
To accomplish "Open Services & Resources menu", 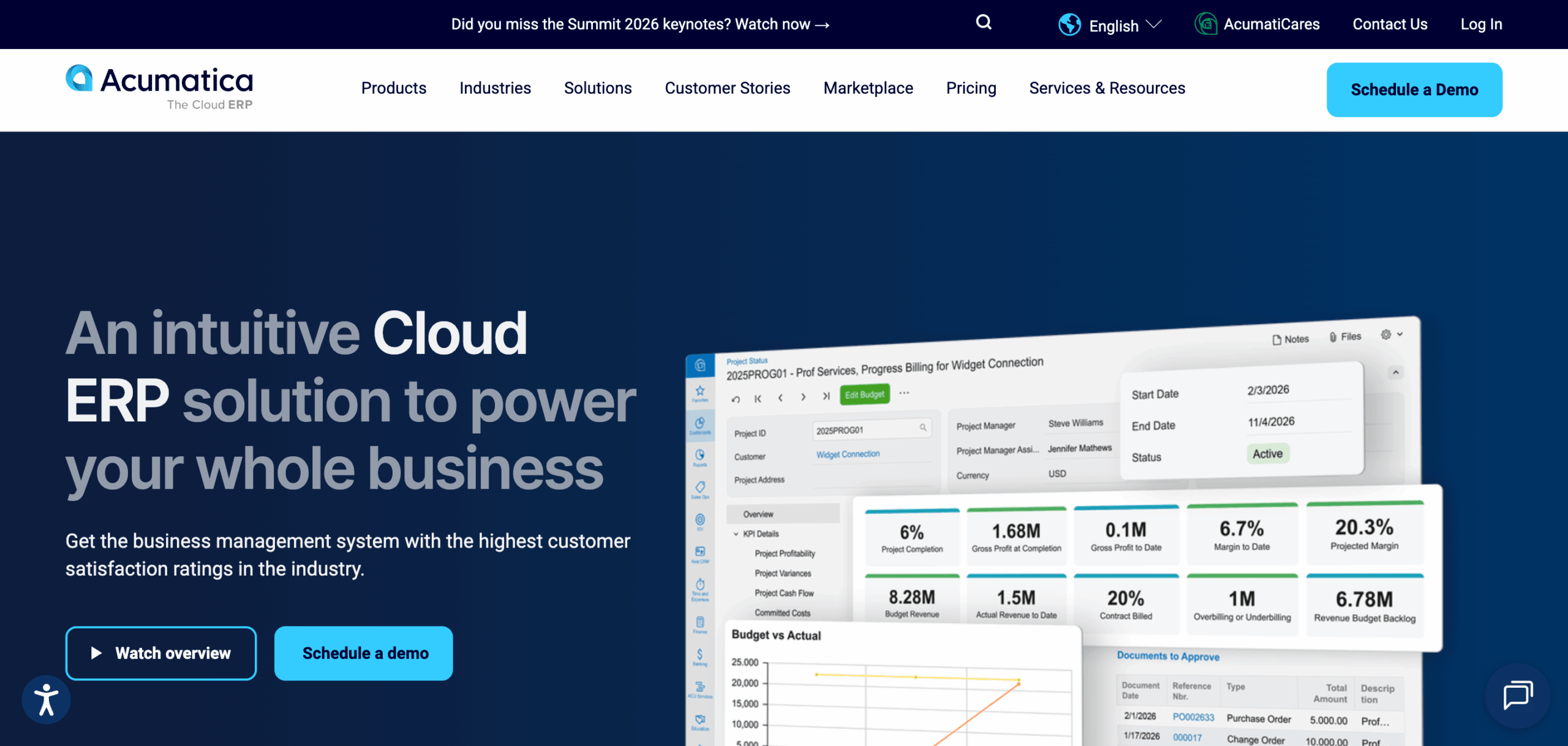I will [1107, 88].
